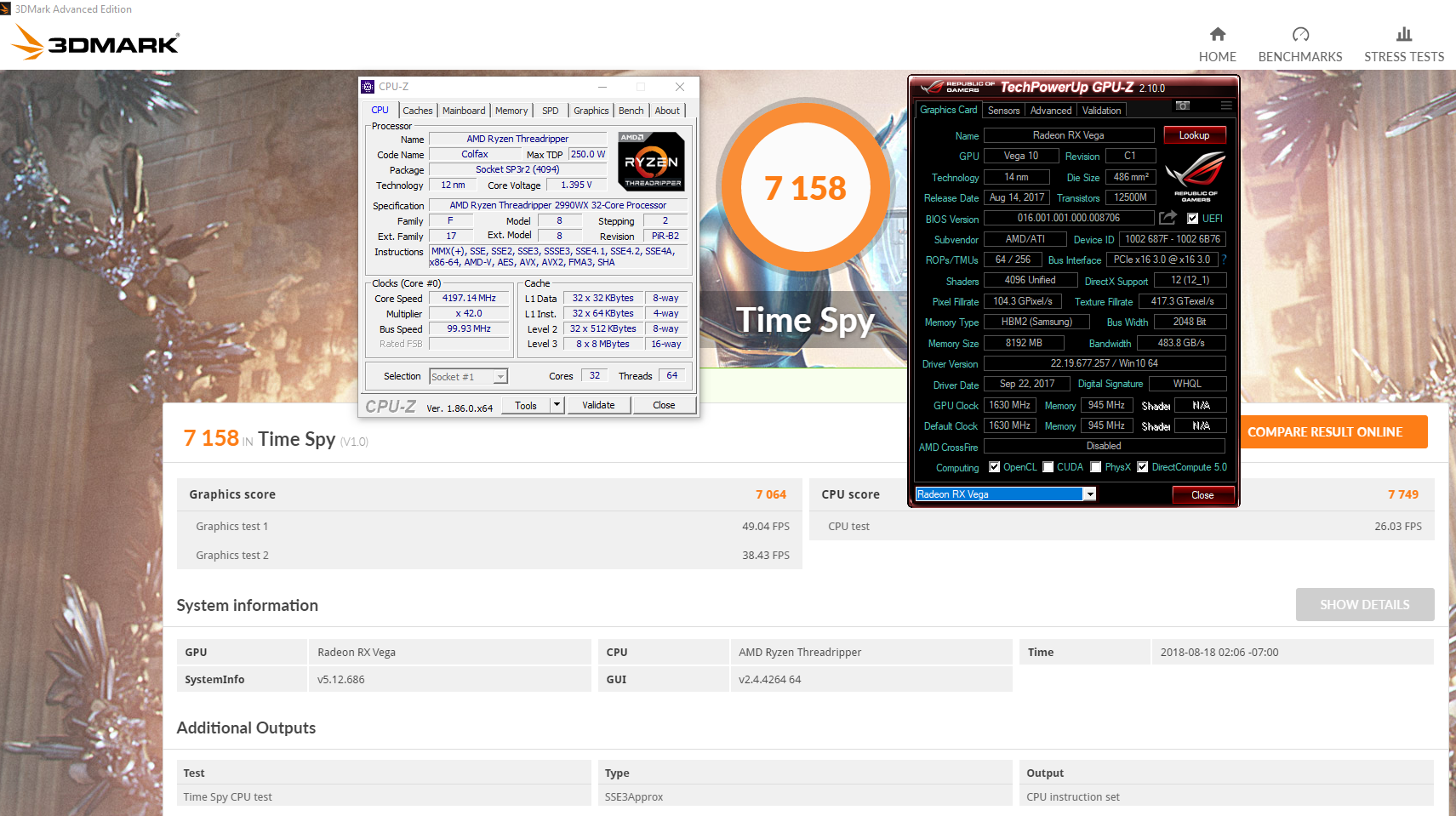Open the BENCHMARKS gauge icon
The width and height of the screenshot is (1456, 816).
click(1300, 34)
